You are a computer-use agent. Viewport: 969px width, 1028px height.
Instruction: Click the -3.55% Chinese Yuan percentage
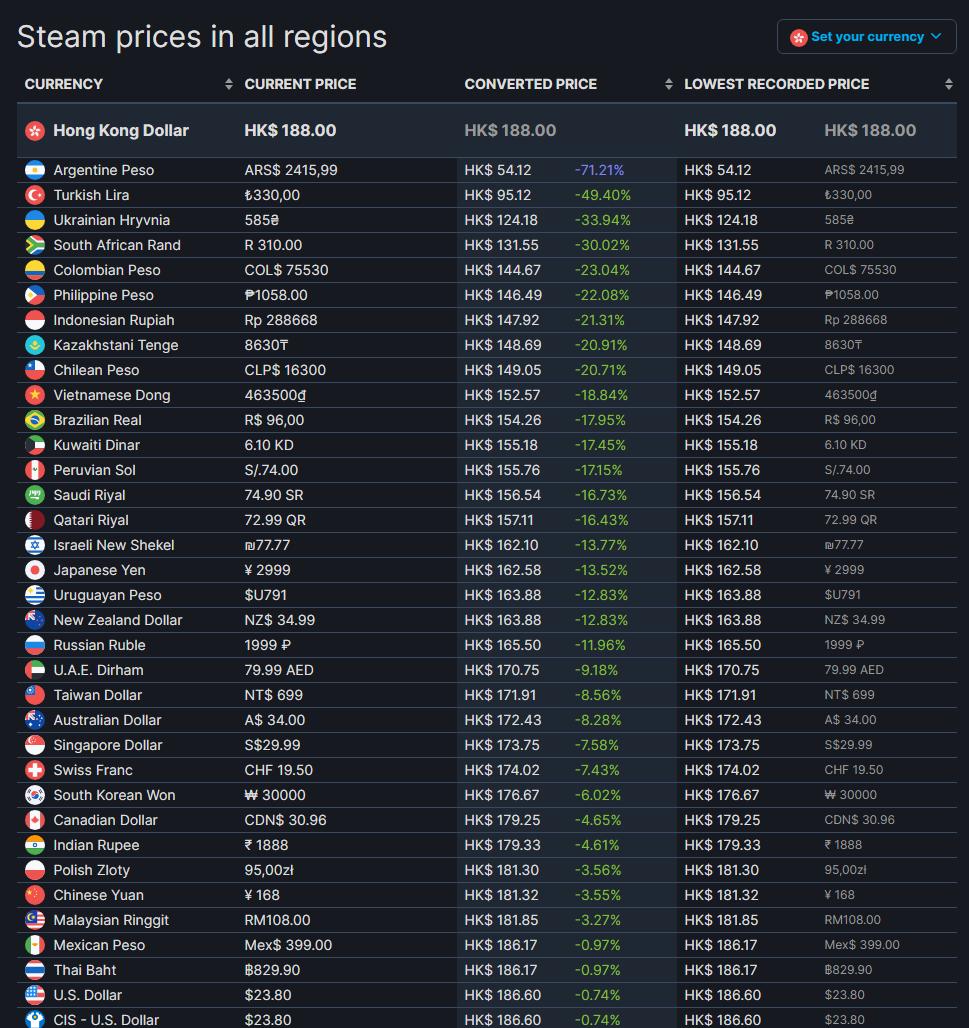point(597,895)
